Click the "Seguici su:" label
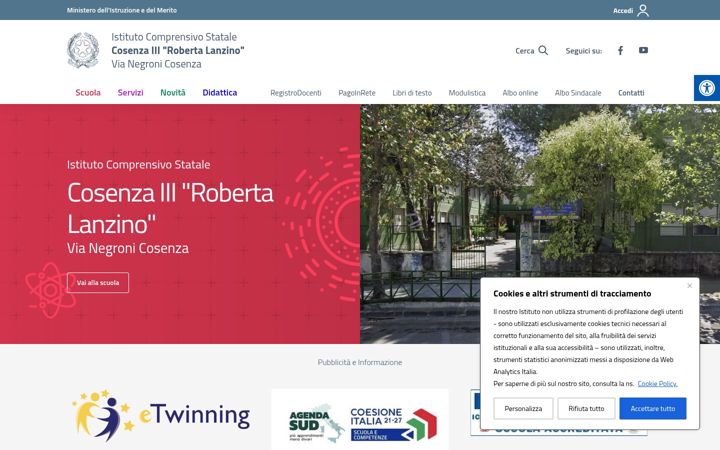 (584, 51)
